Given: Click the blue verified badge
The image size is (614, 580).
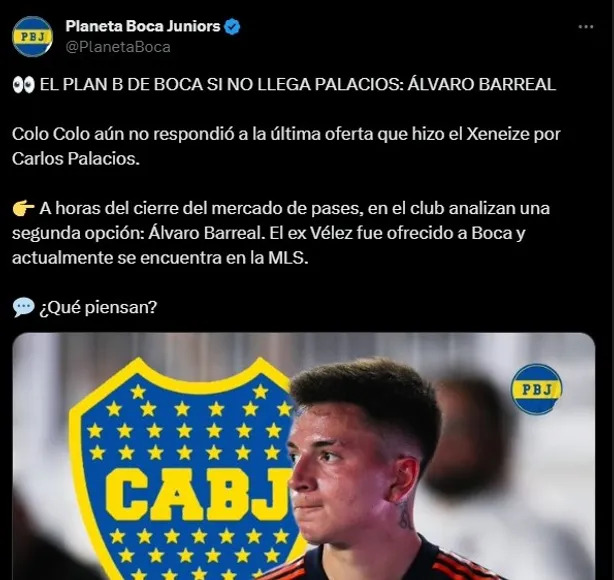Looking at the screenshot, I should tap(232, 27).
